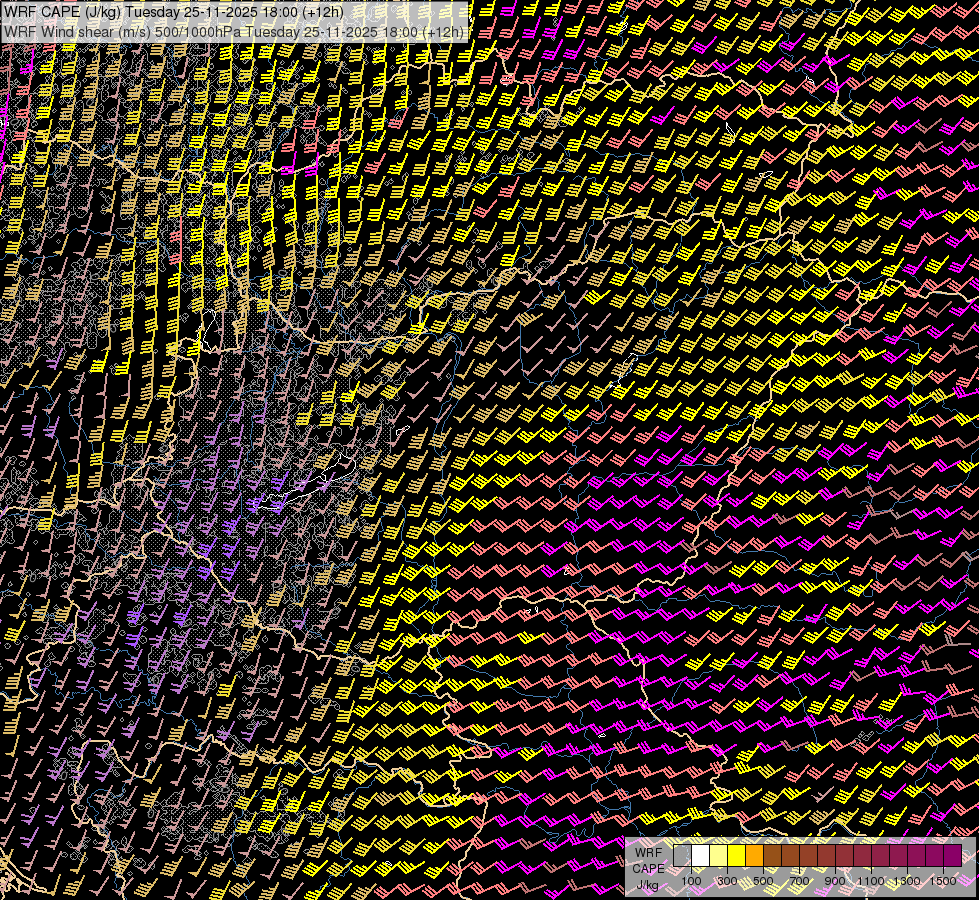The width and height of the screenshot is (979, 900).
Task: Select the grey first CAPE legend swatch
Action: coord(682,855)
